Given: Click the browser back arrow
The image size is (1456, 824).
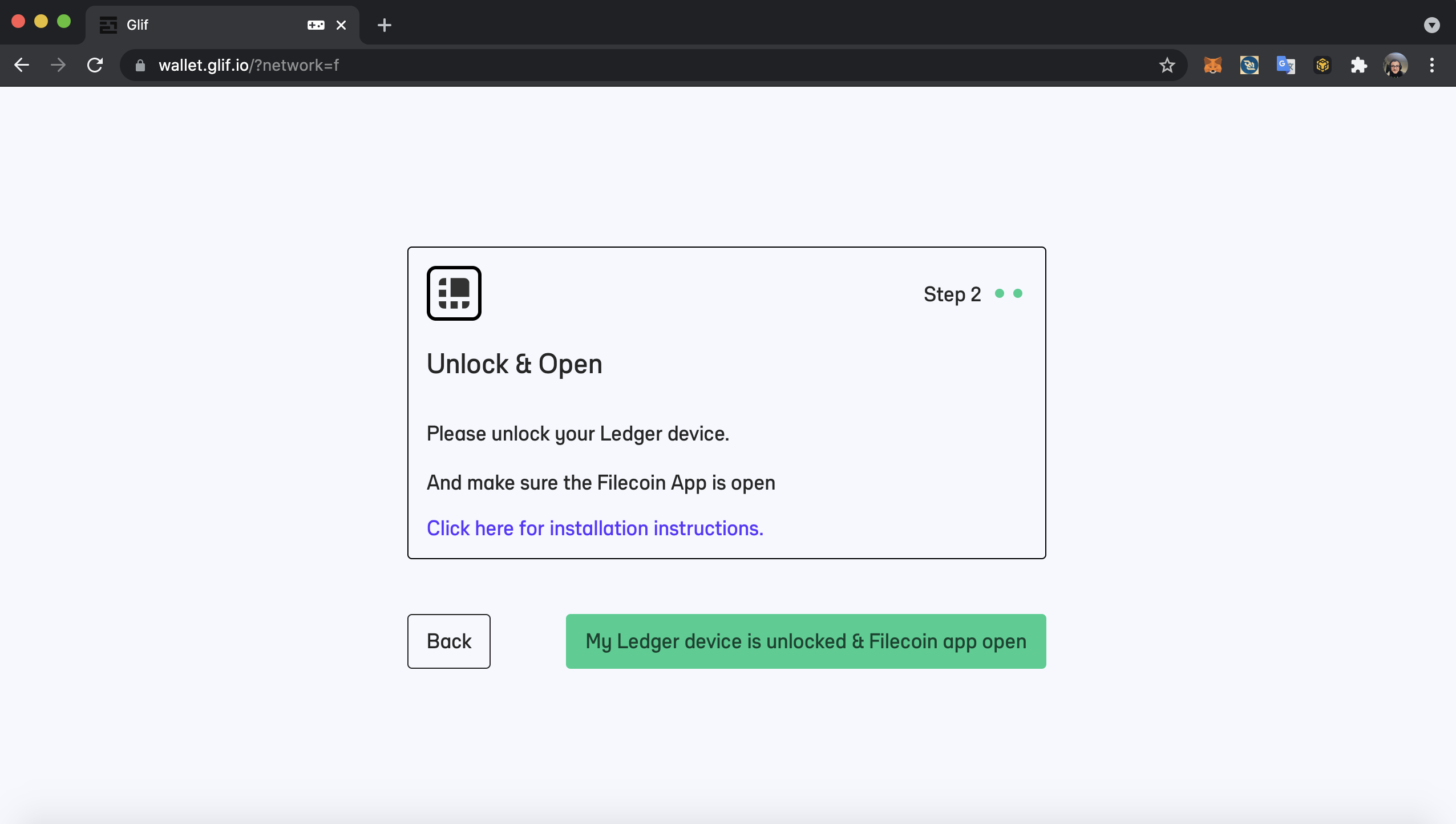Looking at the screenshot, I should 22,65.
